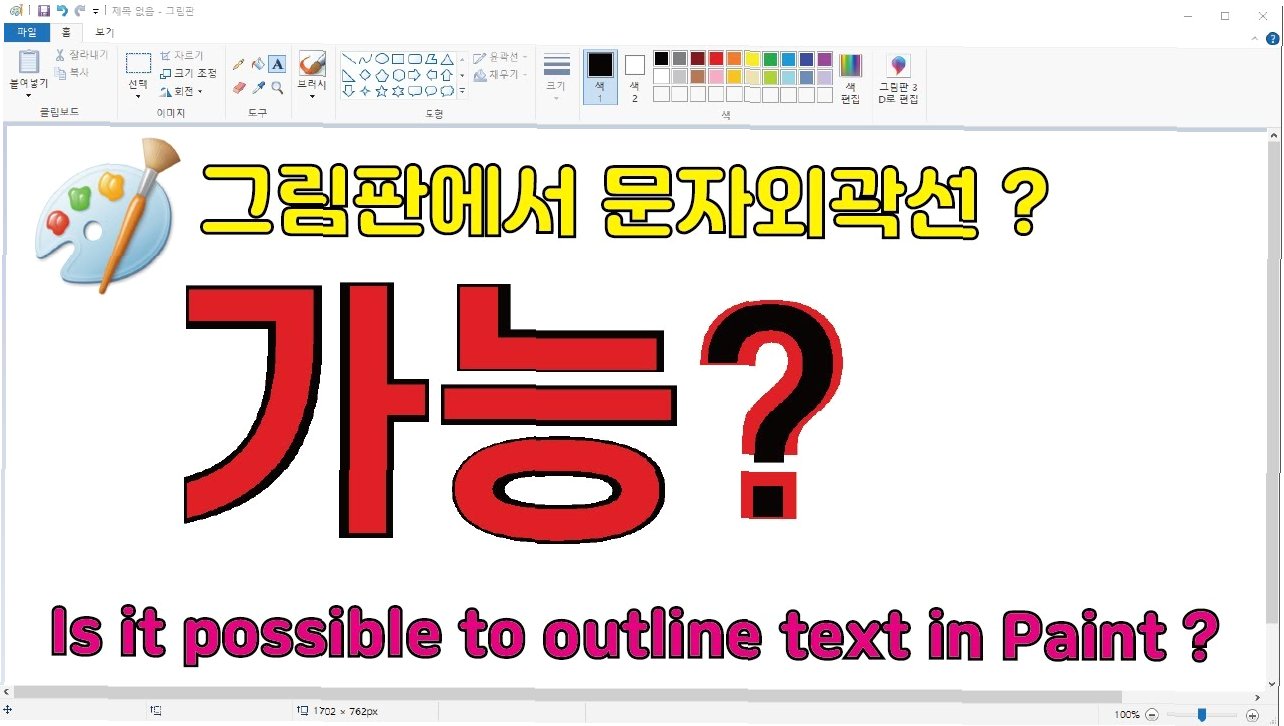Choose the Right arrow shape
The image size is (1284, 726).
pos(414,75)
